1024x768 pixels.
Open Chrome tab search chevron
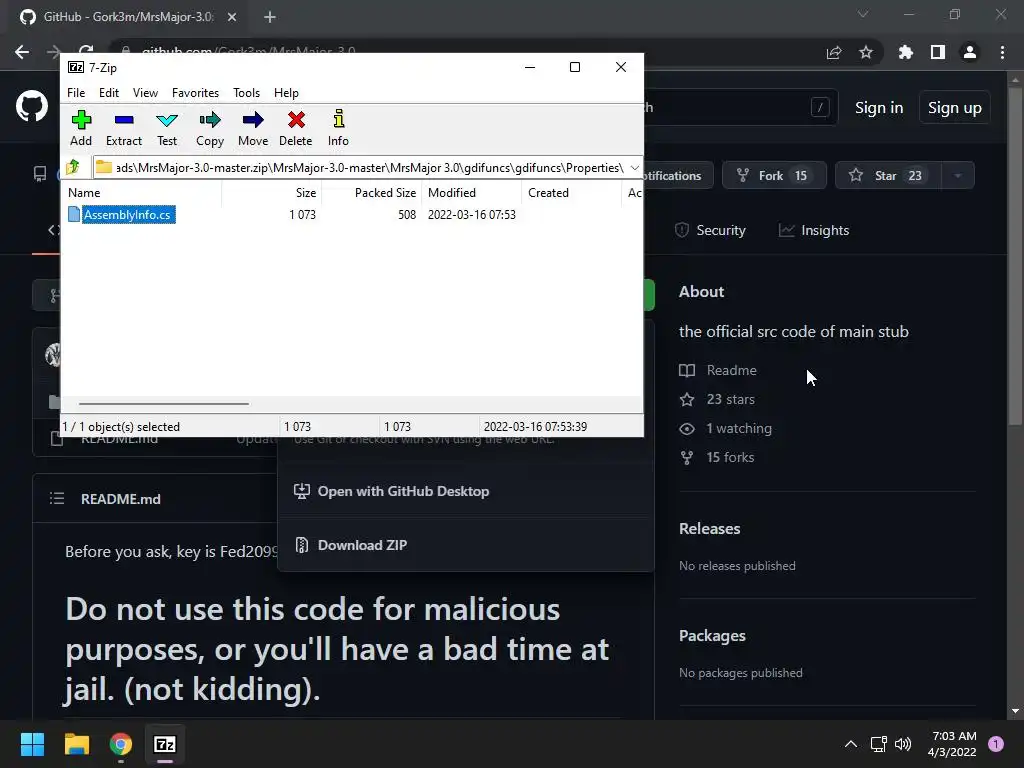(863, 14)
